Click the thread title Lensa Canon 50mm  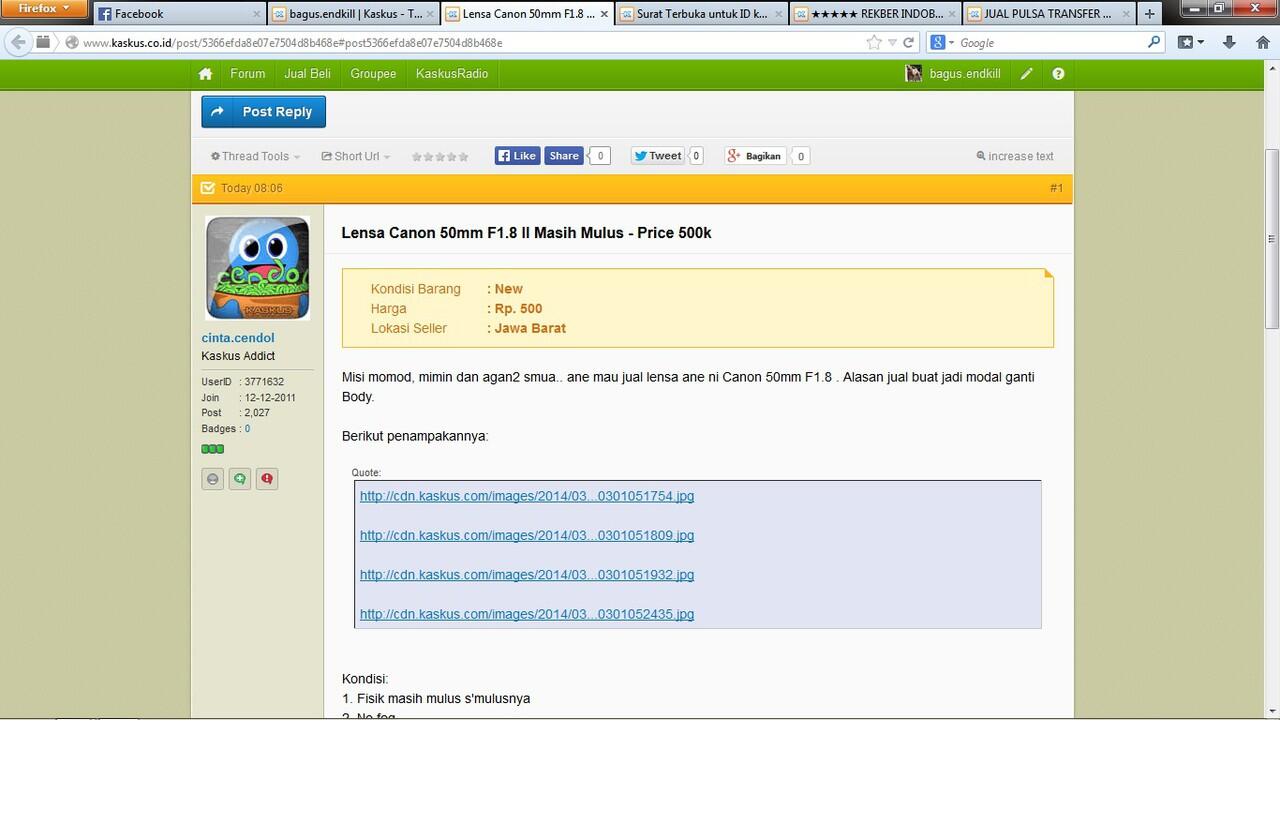(x=526, y=233)
